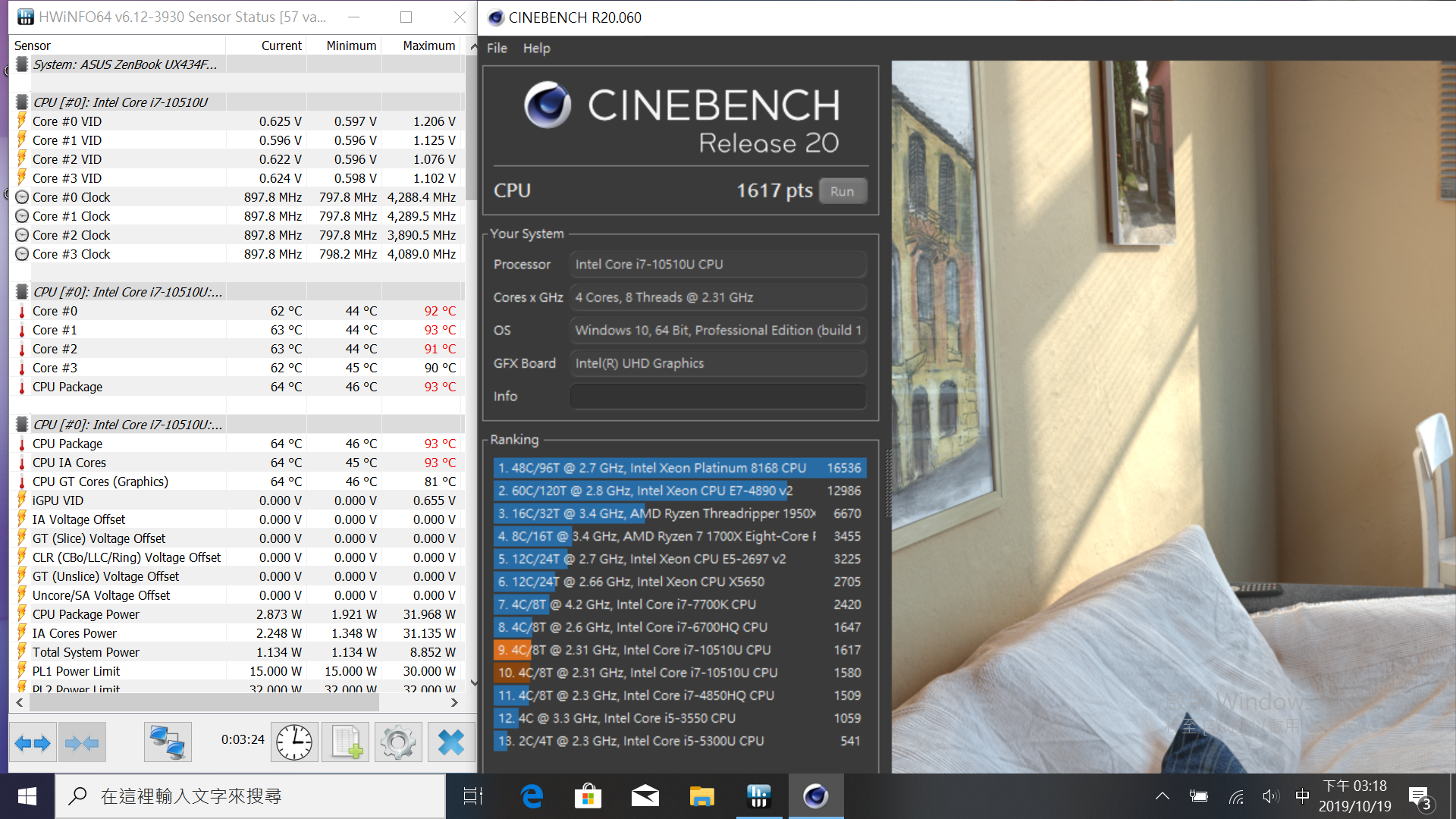Image resolution: width=1456 pixels, height=819 pixels.
Task: Select ranking entry Xeon Platinum 8168
Action: [679, 468]
